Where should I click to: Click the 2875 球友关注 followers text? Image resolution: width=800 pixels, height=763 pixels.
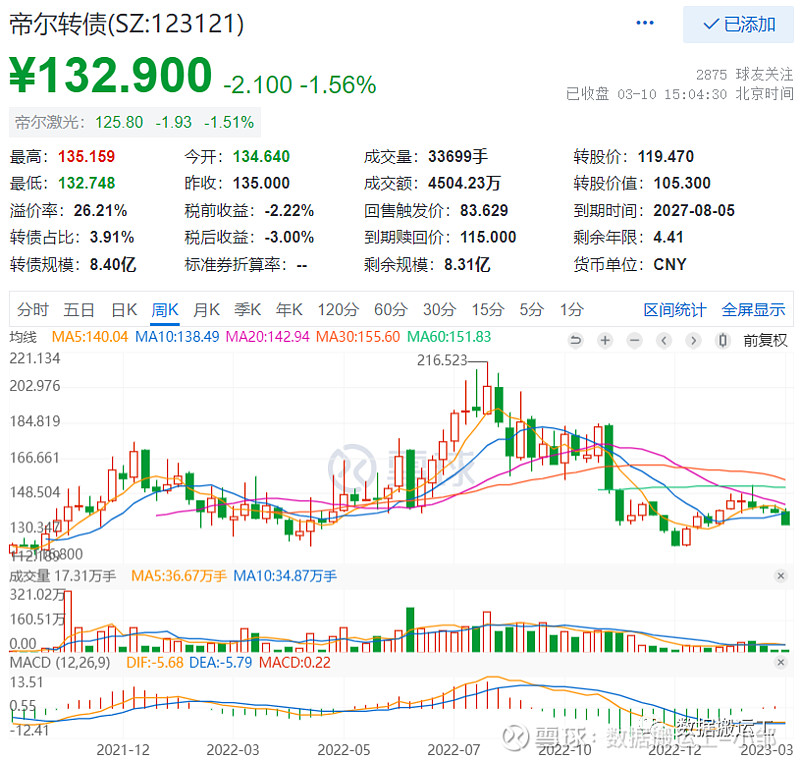pyautogui.click(x=744, y=75)
